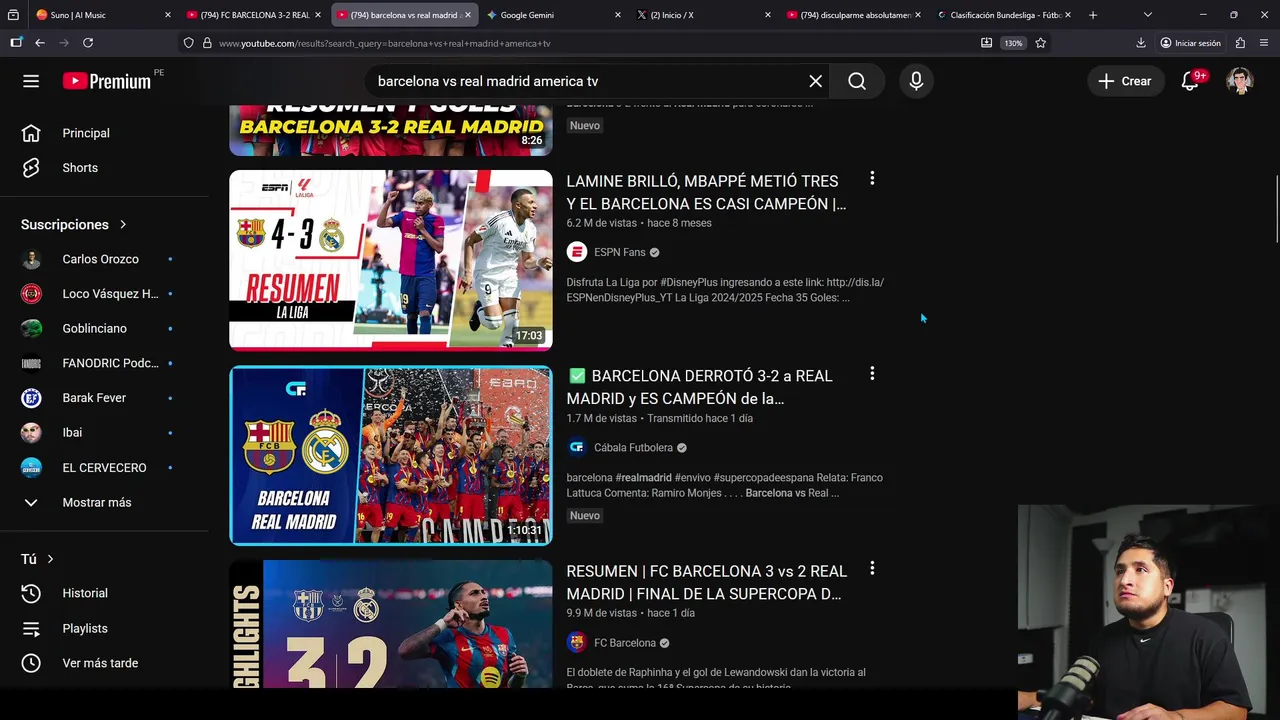Switch to the FC BARCELONA 3-2 REAL tab
Viewport: 1280px width, 720px height.
point(252,15)
